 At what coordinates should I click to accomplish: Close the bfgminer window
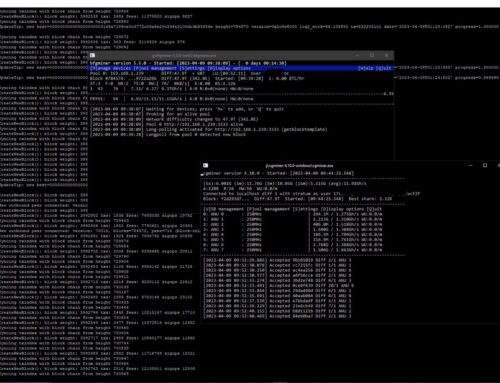point(386,55)
